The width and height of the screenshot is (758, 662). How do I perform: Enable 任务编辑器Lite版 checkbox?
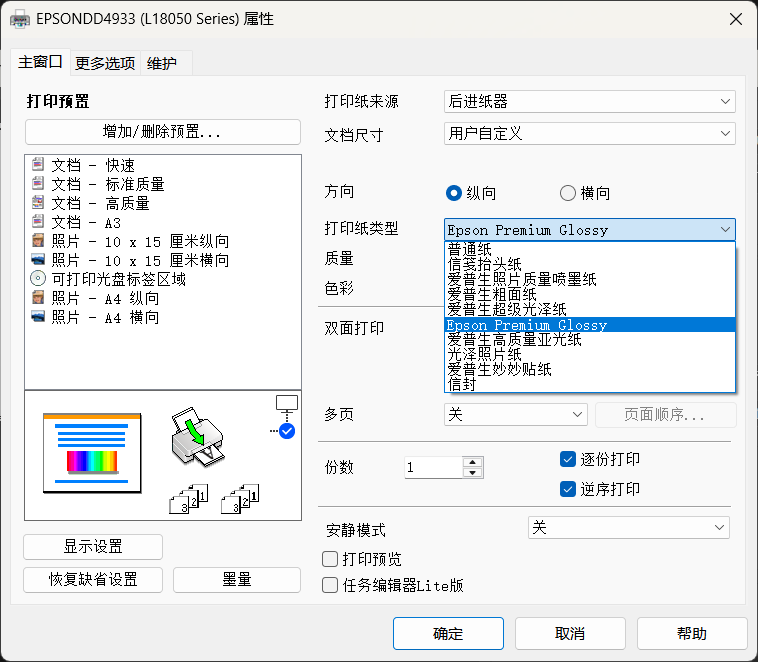pos(330,585)
